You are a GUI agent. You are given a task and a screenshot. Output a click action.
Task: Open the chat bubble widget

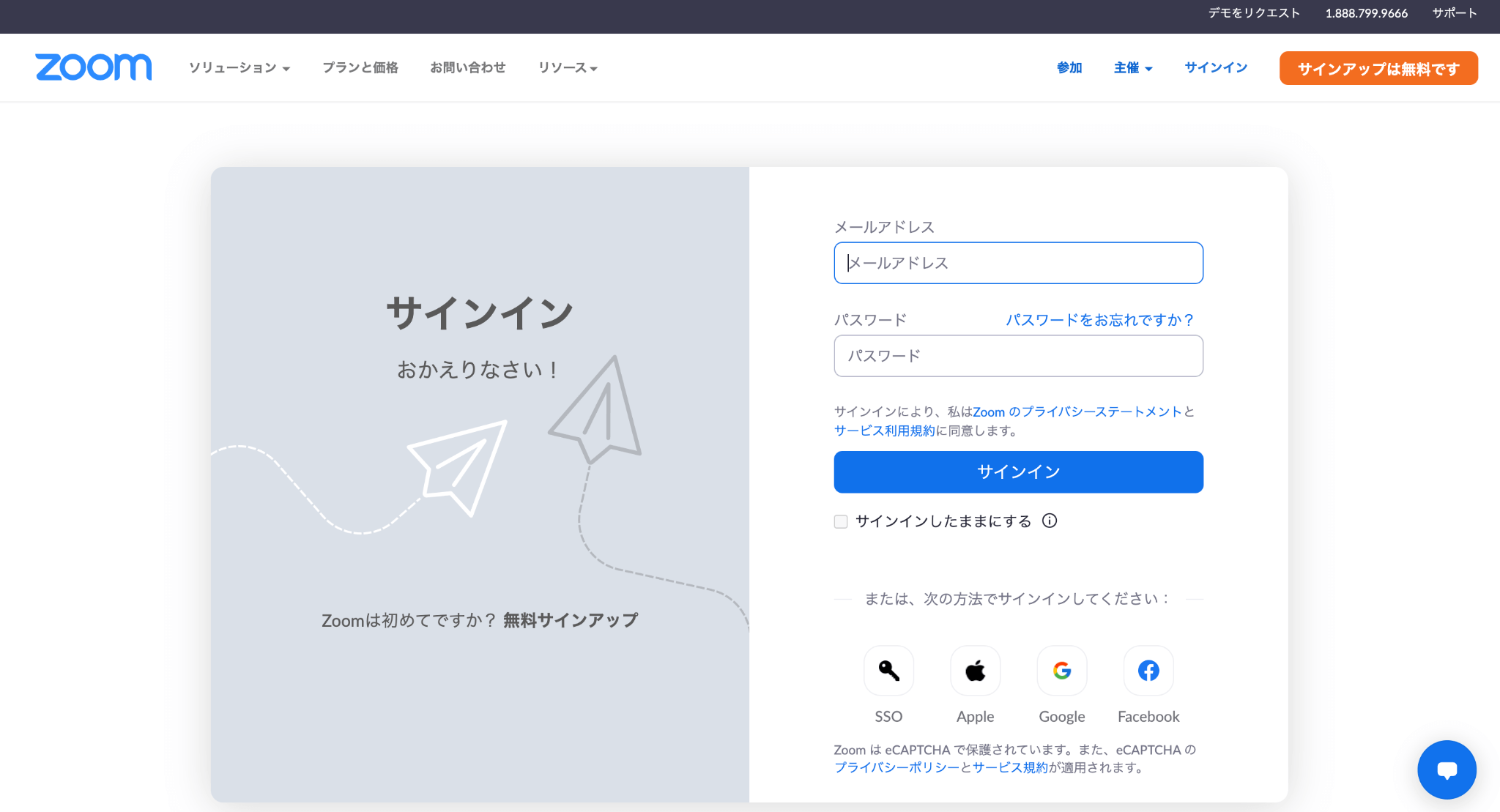click(1447, 770)
